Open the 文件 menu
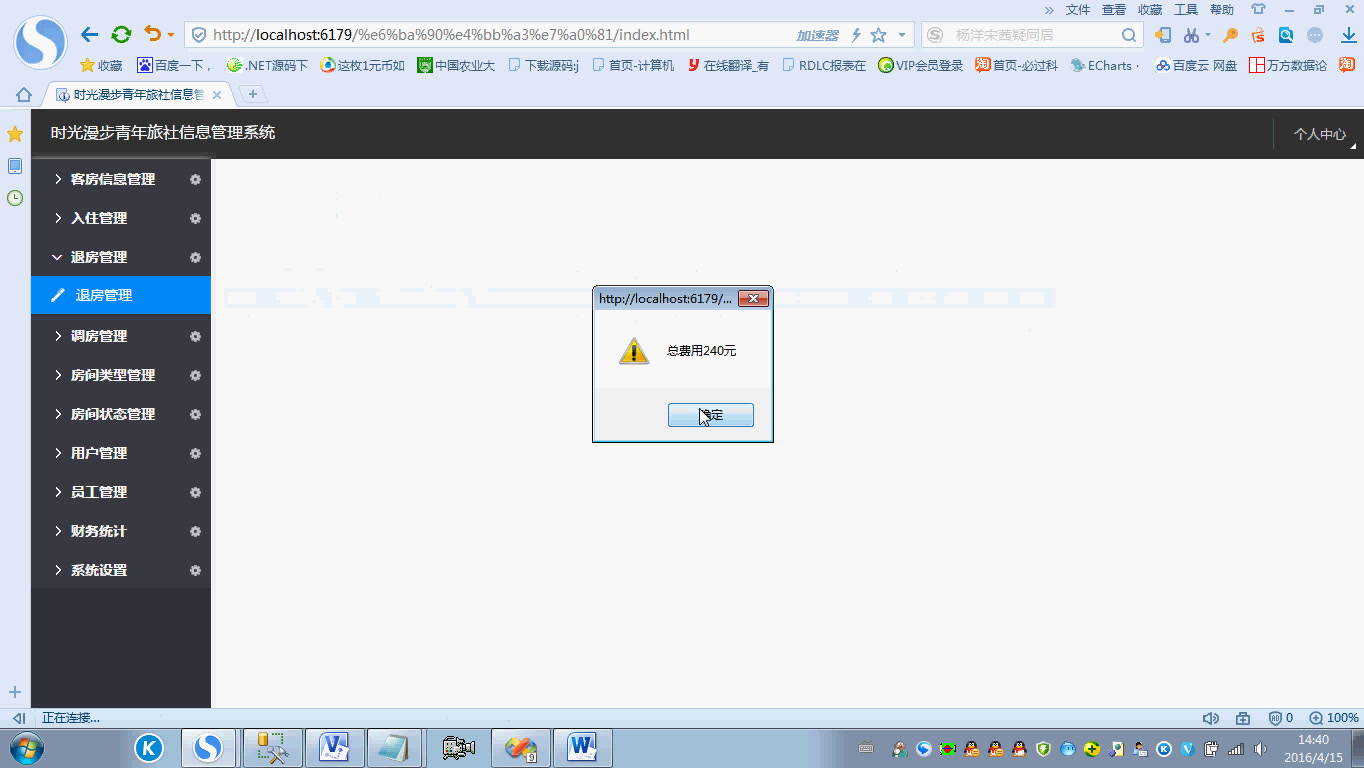This screenshot has width=1364, height=768. [x=1078, y=9]
